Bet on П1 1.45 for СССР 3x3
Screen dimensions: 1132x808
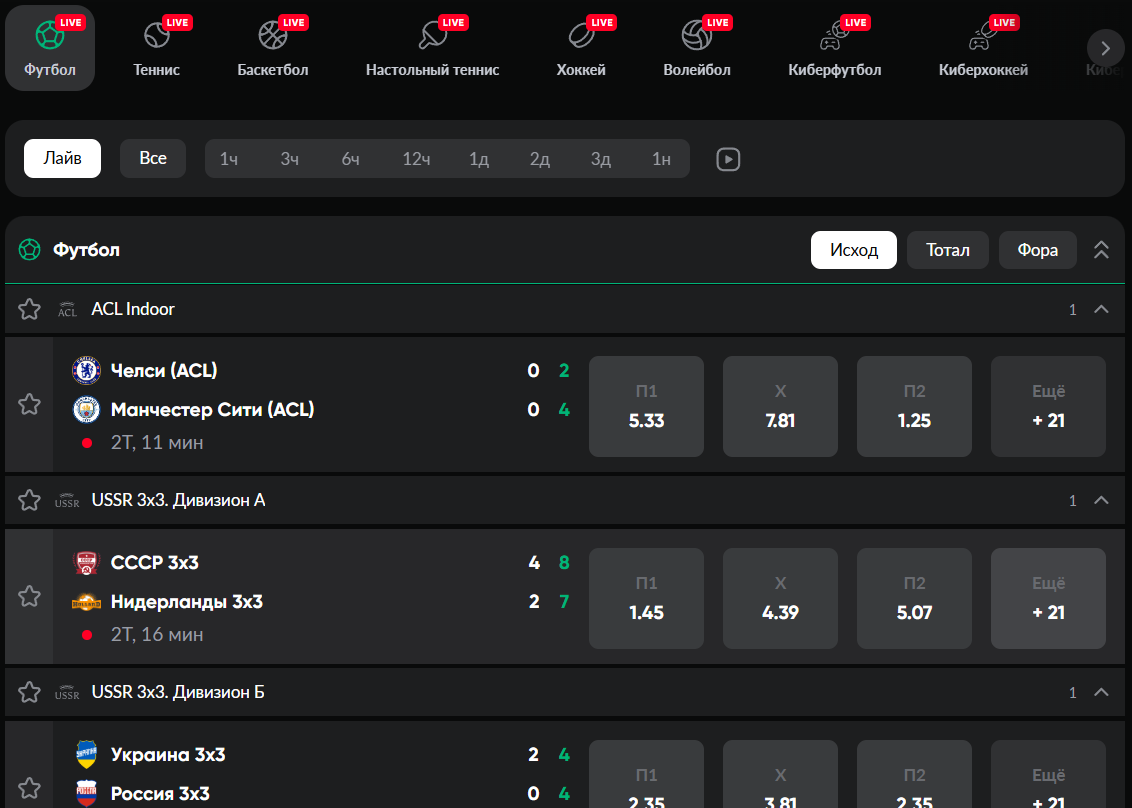click(x=646, y=599)
